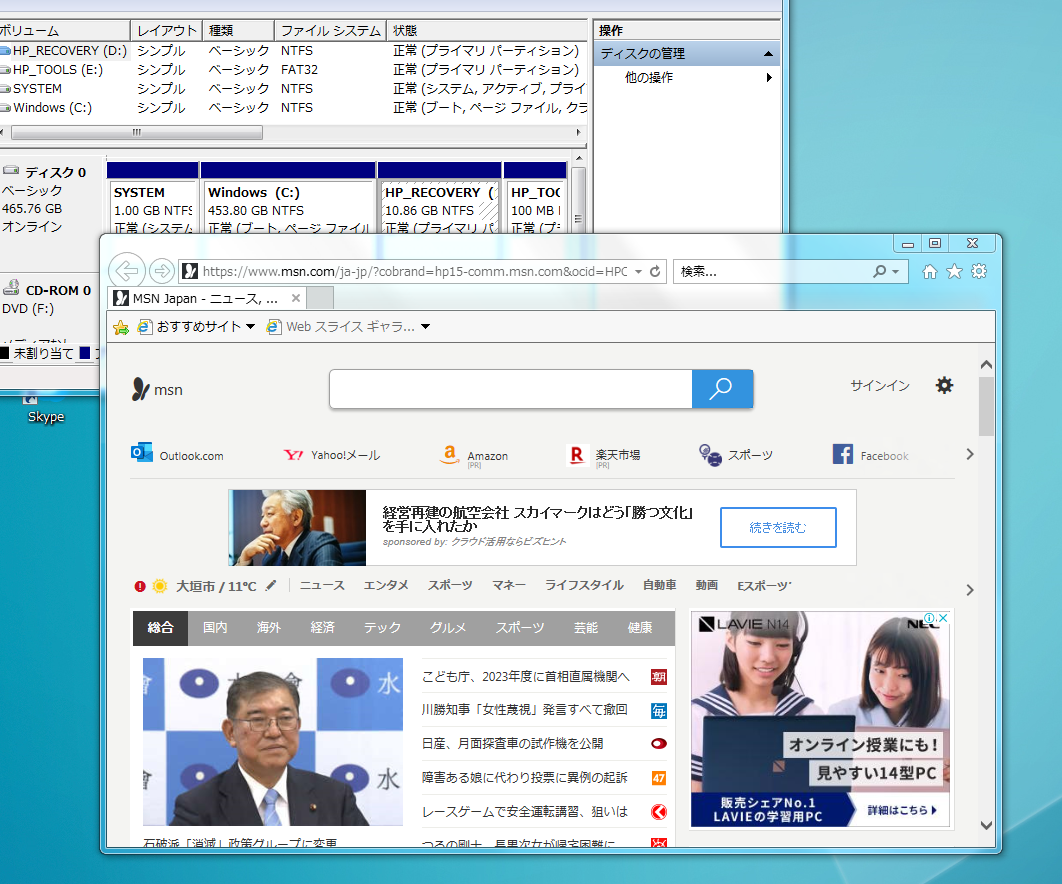Viewport: 1062px width, 884px height.
Task: Click サインイン link
Action: pos(880,385)
